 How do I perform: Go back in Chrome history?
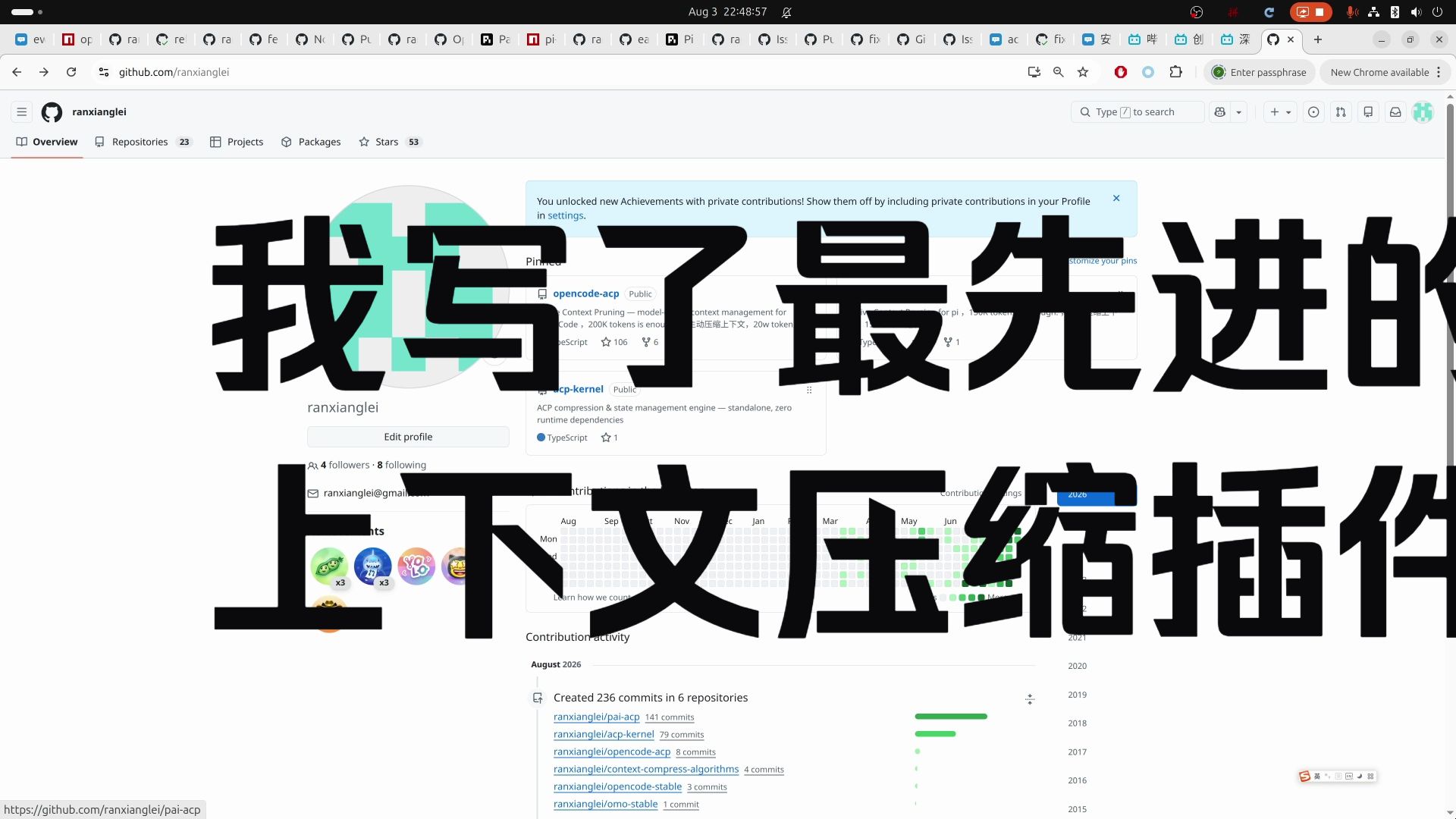17,72
